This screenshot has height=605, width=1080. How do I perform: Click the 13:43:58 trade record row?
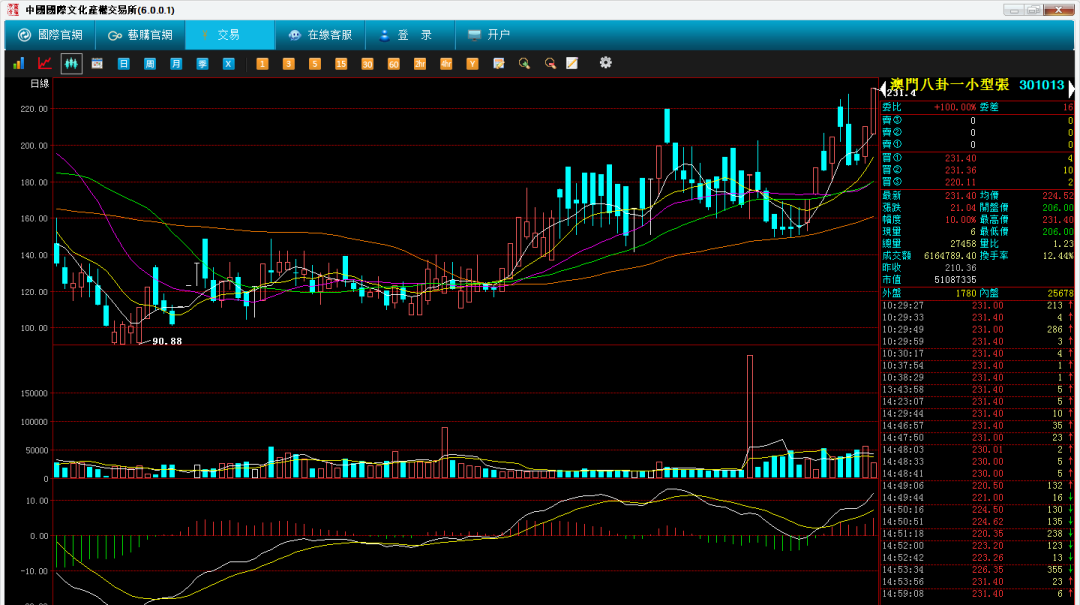pyautogui.click(x=977, y=390)
